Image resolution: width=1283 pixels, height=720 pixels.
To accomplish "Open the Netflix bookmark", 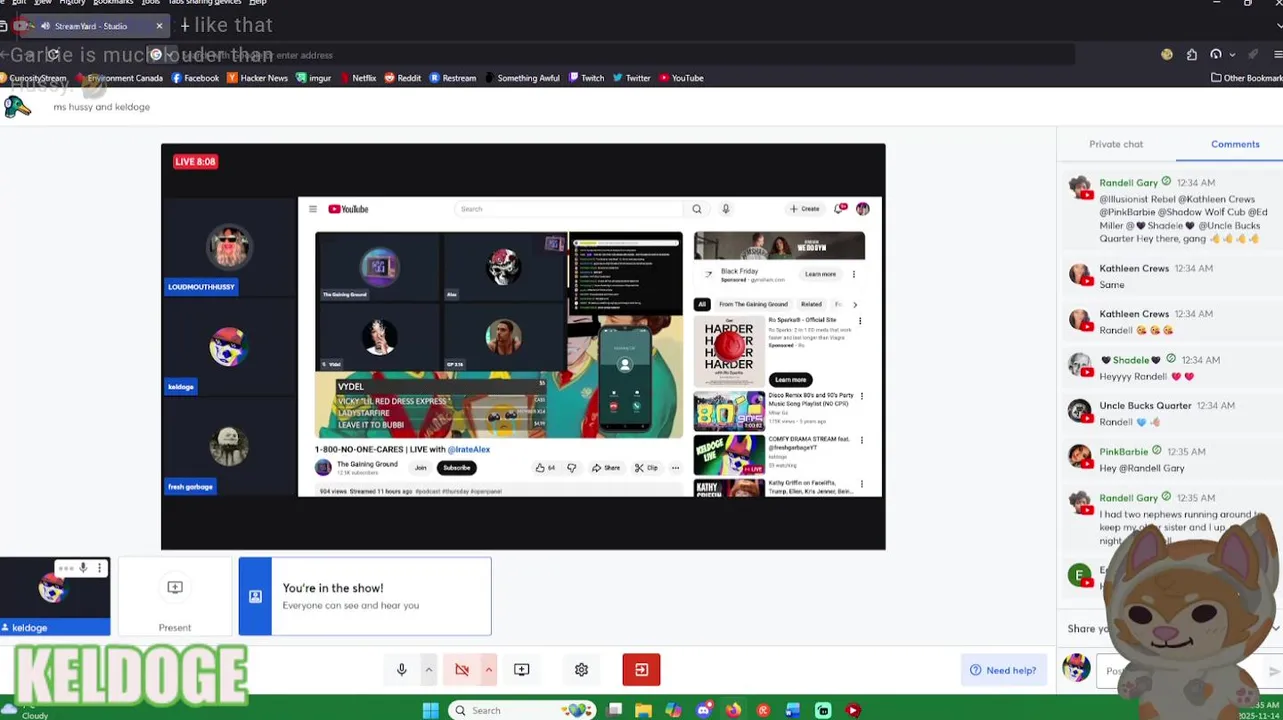I will (x=357, y=78).
